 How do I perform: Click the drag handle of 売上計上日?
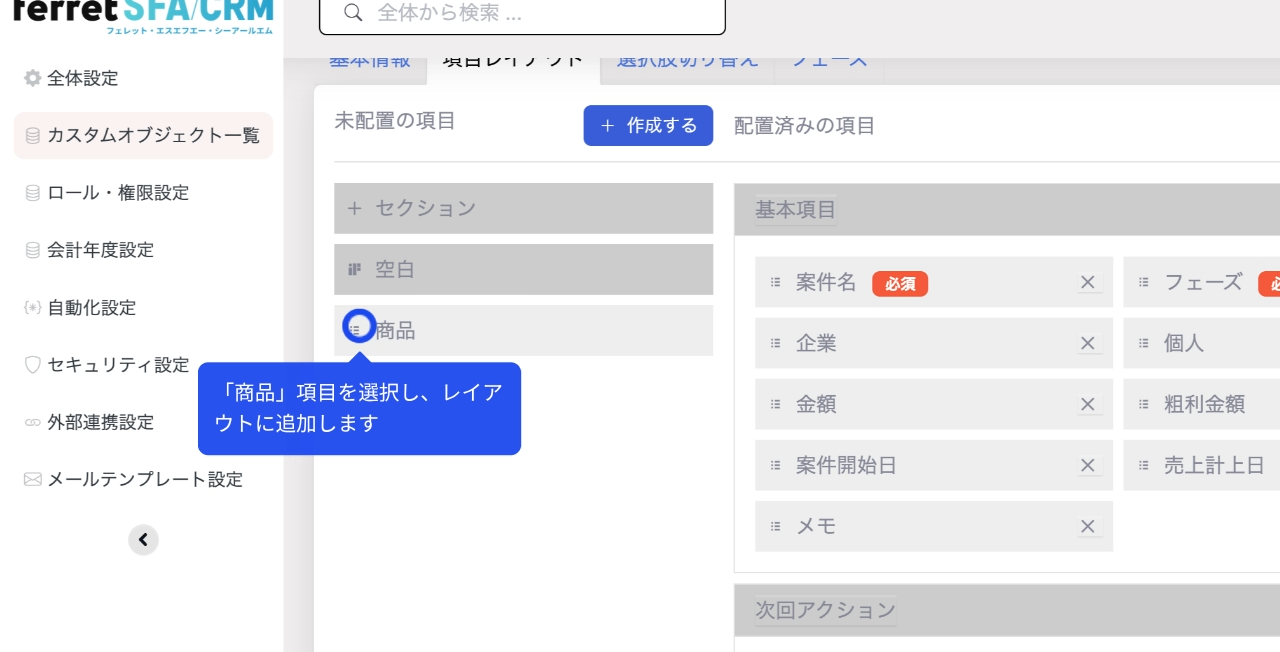tap(1144, 466)
